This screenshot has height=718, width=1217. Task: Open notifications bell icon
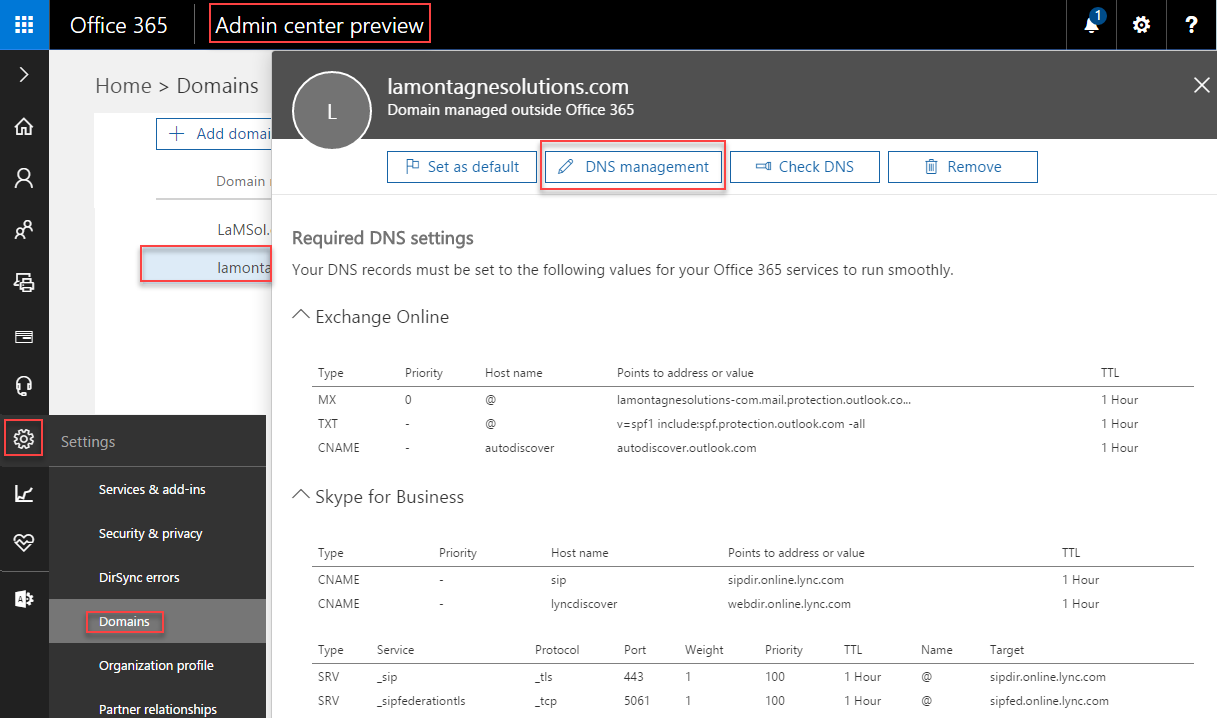point(1092,25)
